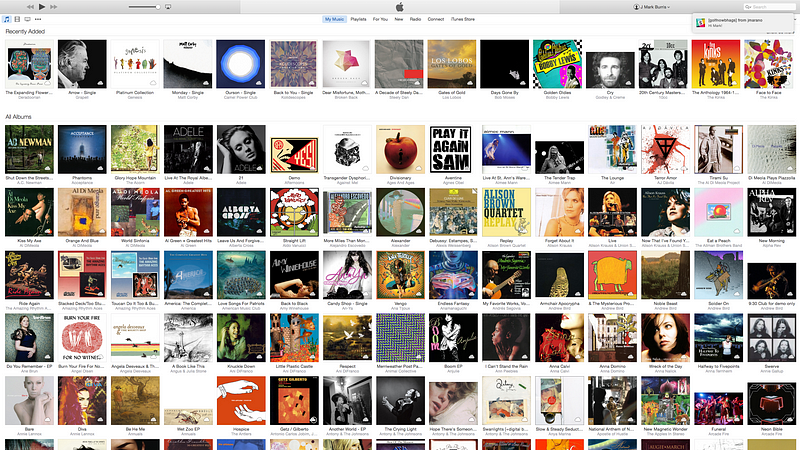Switch to the TV Shows library icon
This screenshot has width=800, height=450.
coord(28,19)
